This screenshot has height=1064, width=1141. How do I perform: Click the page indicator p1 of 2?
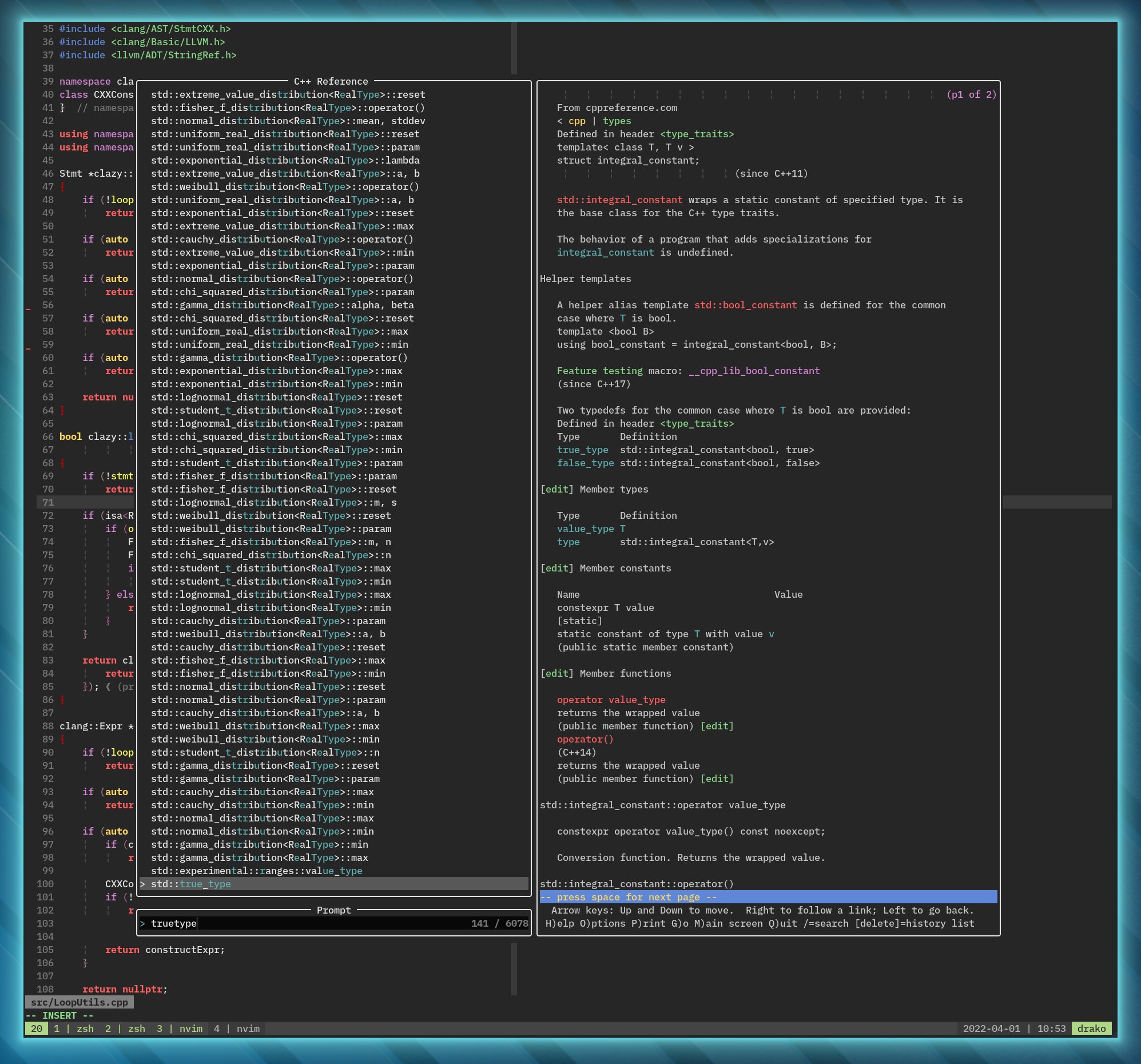click(972, 94)
